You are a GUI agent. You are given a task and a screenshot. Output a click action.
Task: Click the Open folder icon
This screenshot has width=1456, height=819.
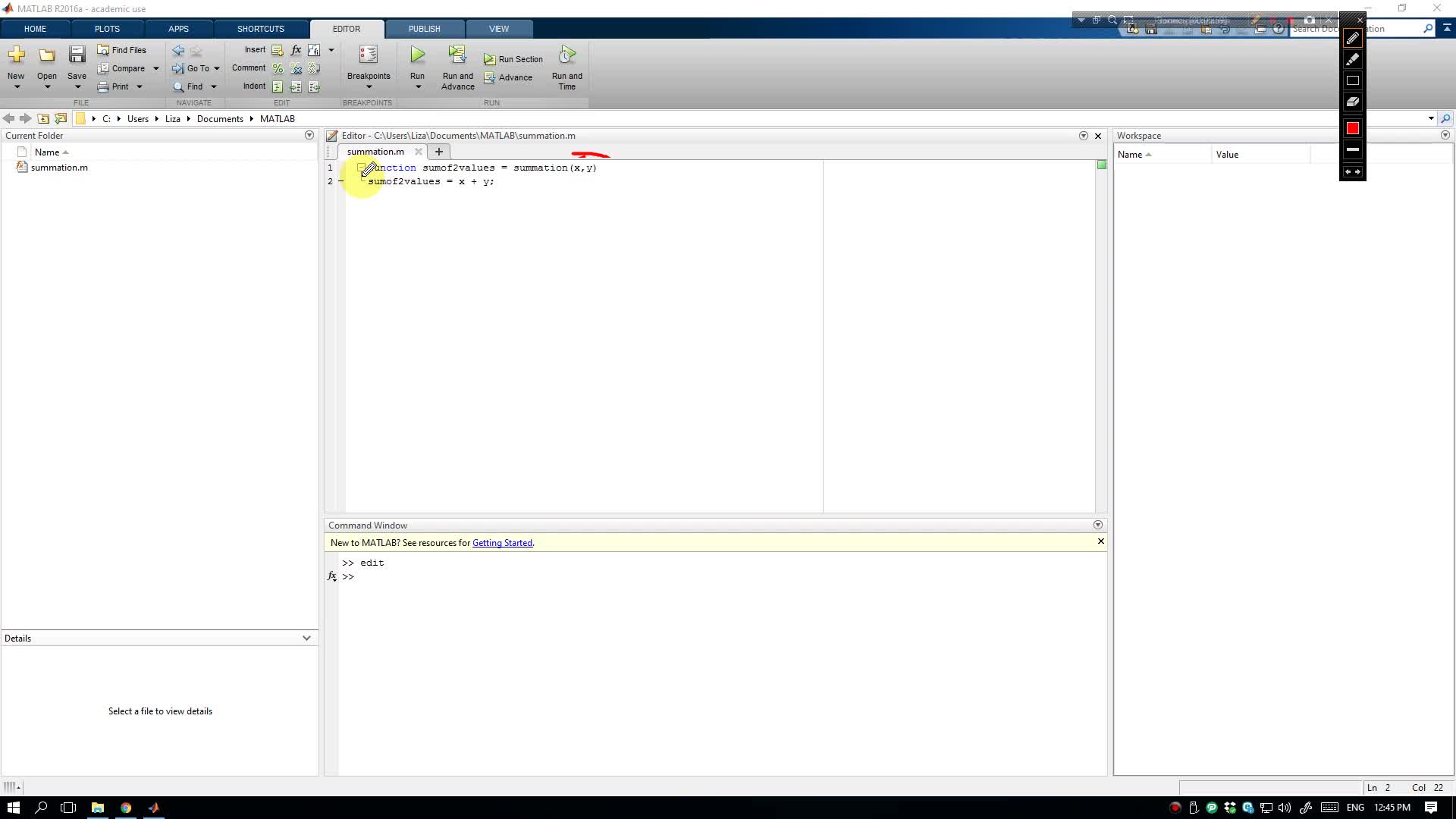[x=47, y=55]
